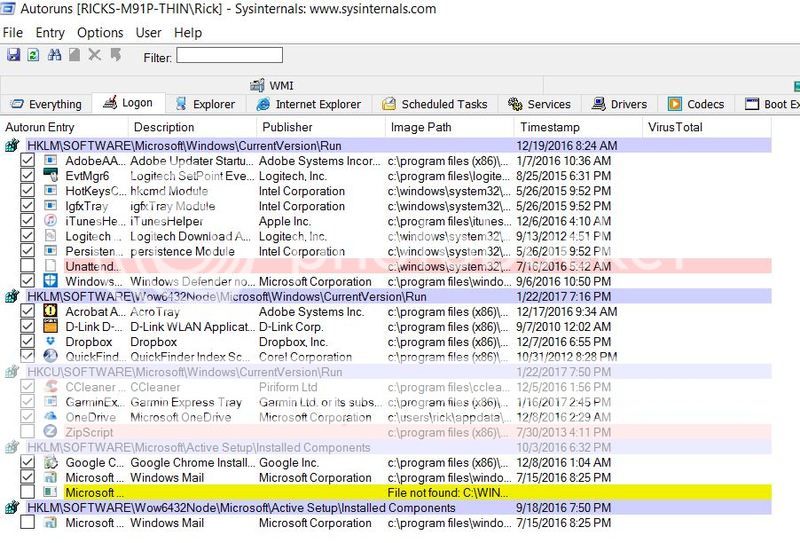Click the Delete X toolbar icon
The height and width of the screenshot is (543, 800).
94,55
